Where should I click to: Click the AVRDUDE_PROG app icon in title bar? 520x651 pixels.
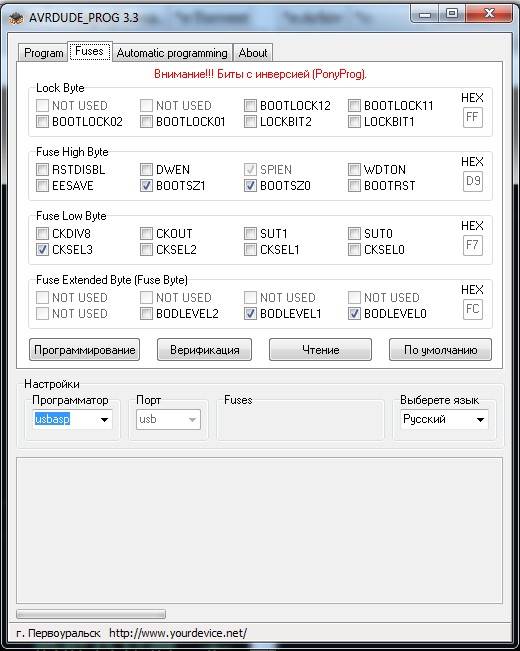point(16,18)
